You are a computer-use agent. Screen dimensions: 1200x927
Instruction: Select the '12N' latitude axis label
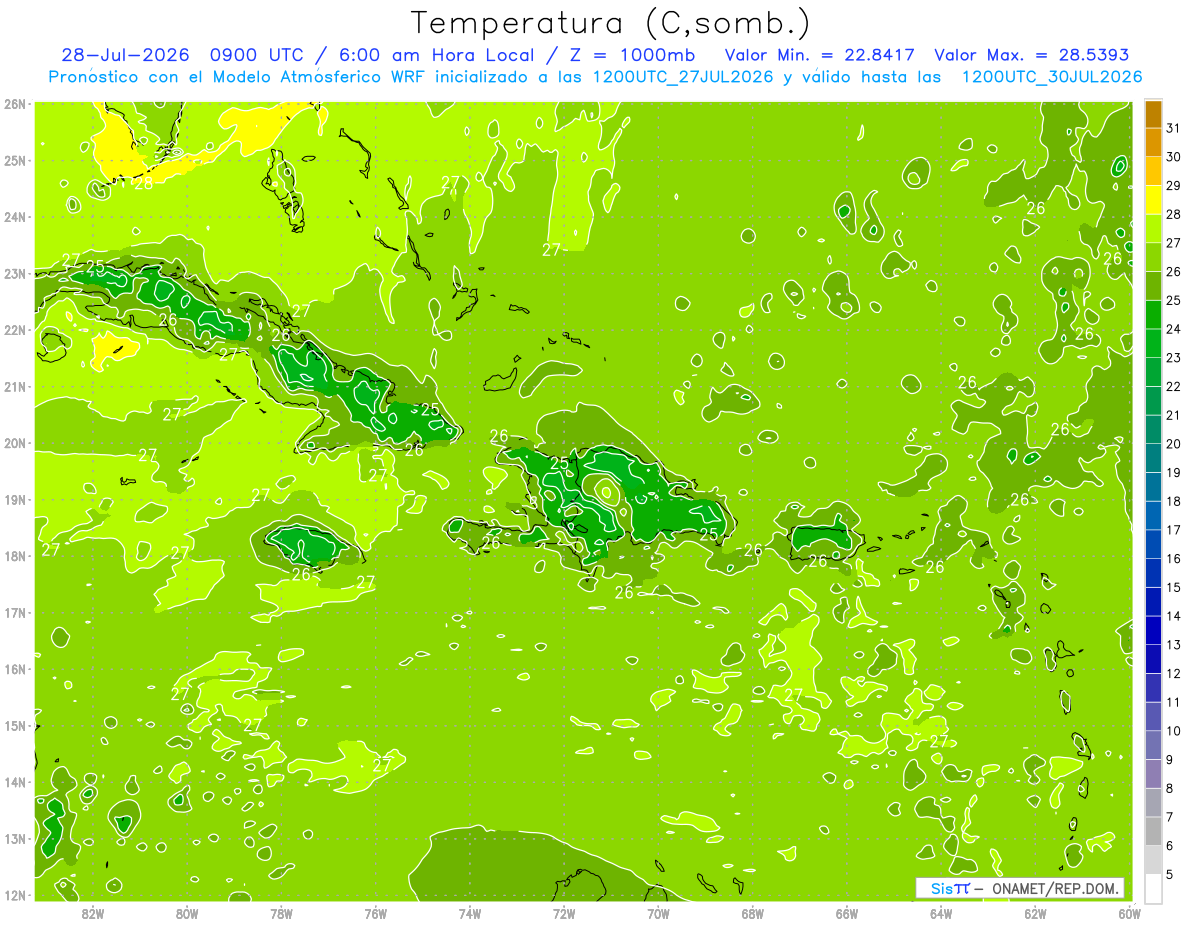coord(15,895)
